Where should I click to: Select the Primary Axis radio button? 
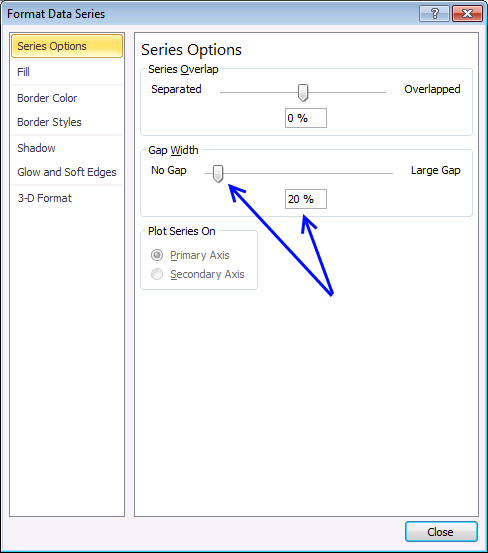(x=157, y=255)
